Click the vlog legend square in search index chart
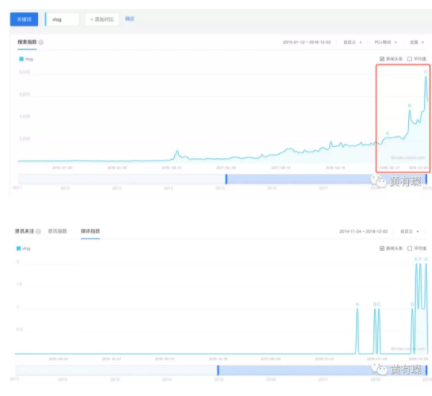 21,59
